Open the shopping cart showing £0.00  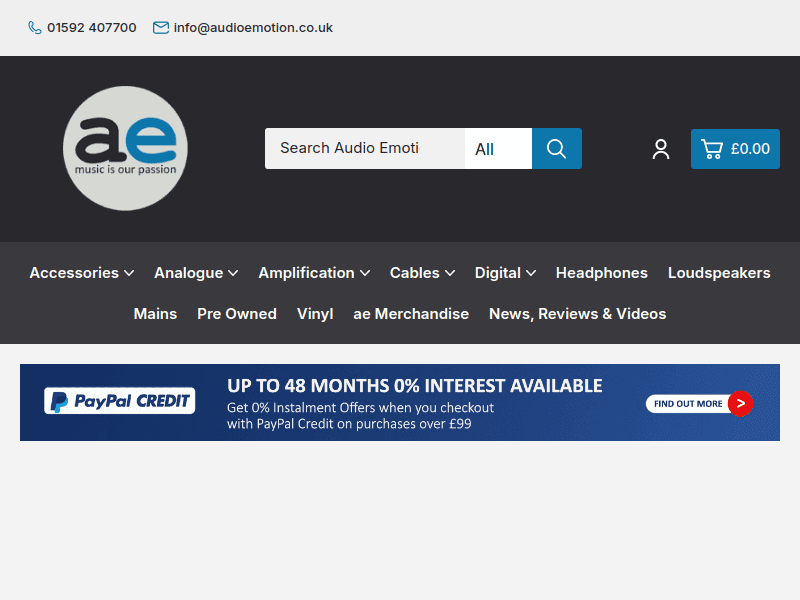pyautogui.click(x=735, y=149)
